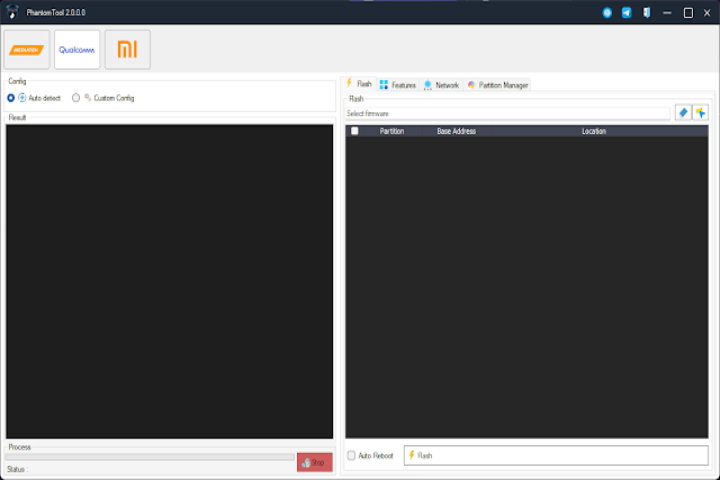Click the blue tag icon beside firmware field
This screenshot has height=480, width=720.
(x=683, y=113)
